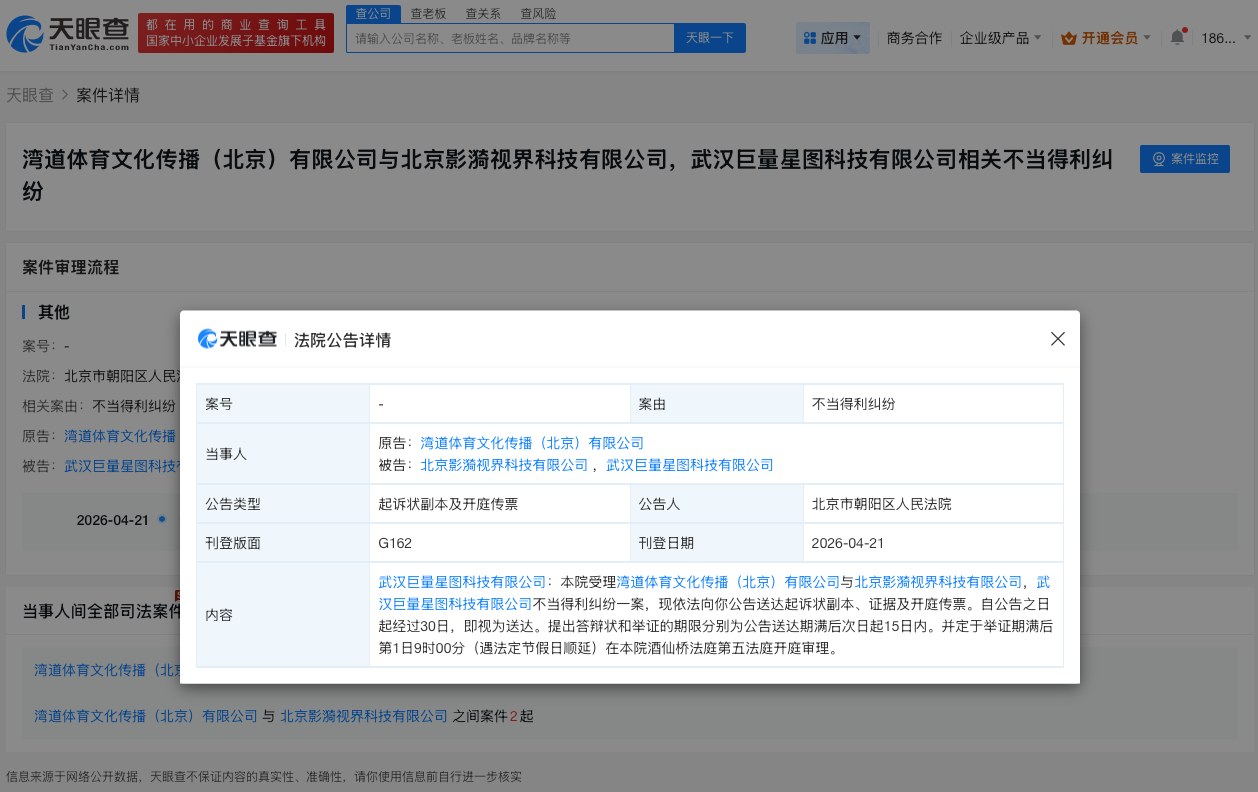Click the 北京影漪视界科技有限公司 defendant link
Viewport: 1258px width, 792px height.
[x=504, y=465]
